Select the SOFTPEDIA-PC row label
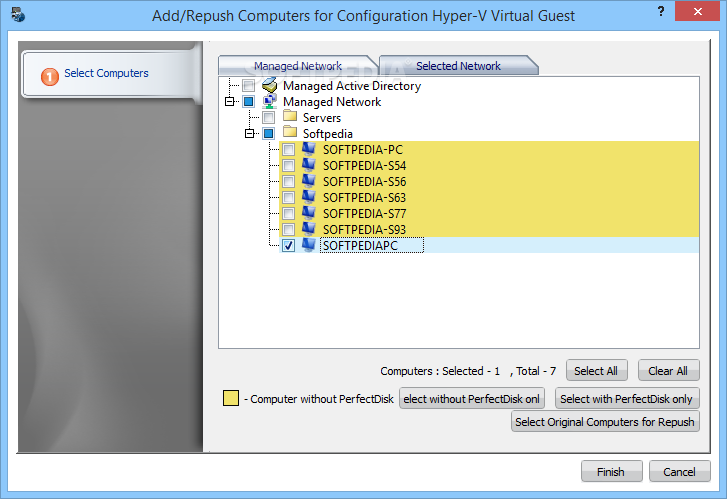Image resolution: width=727 pixels, height=499 pixels. pos(363,150)
